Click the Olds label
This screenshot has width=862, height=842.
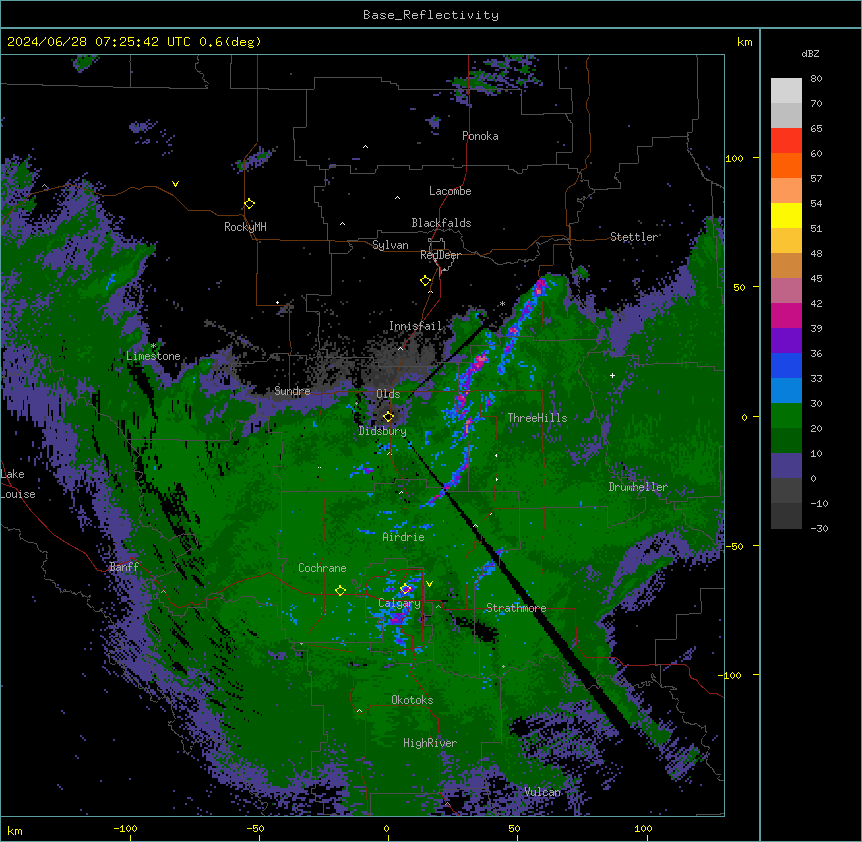coord(388,394)
